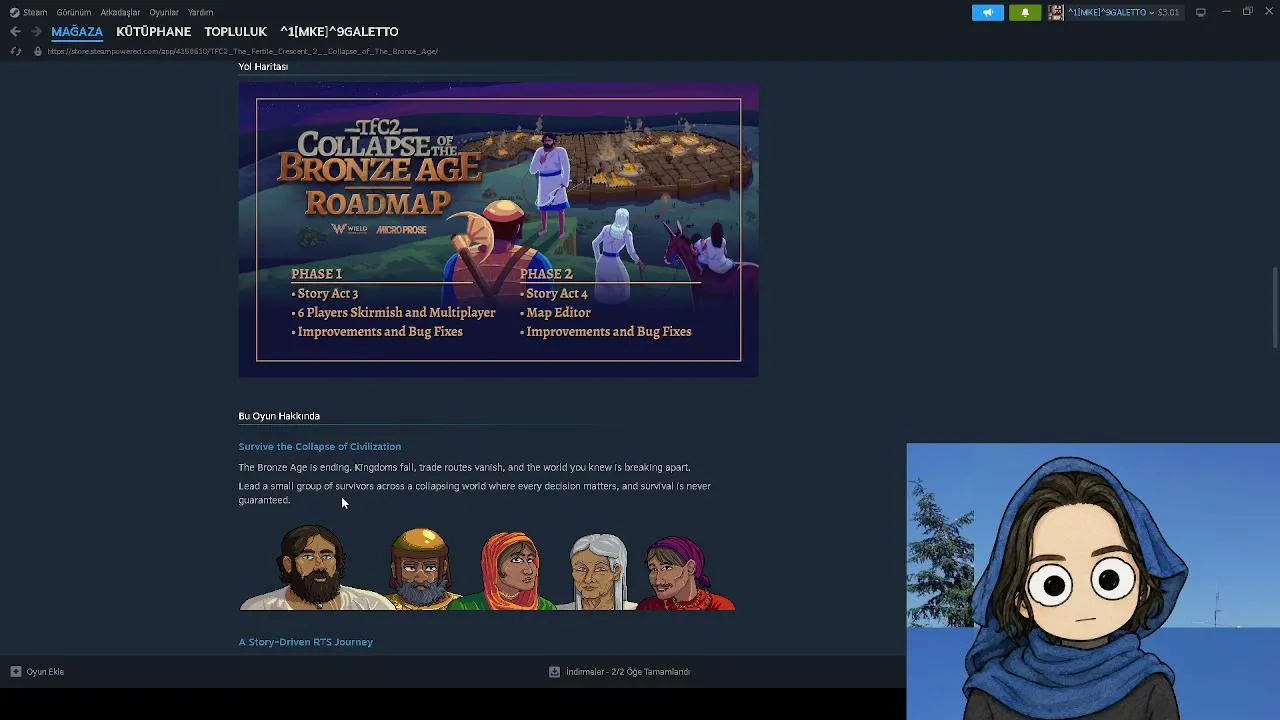Click the forward navigation arrow
The width and height of the screenshot is (1280, 720).
coord(36,31)
